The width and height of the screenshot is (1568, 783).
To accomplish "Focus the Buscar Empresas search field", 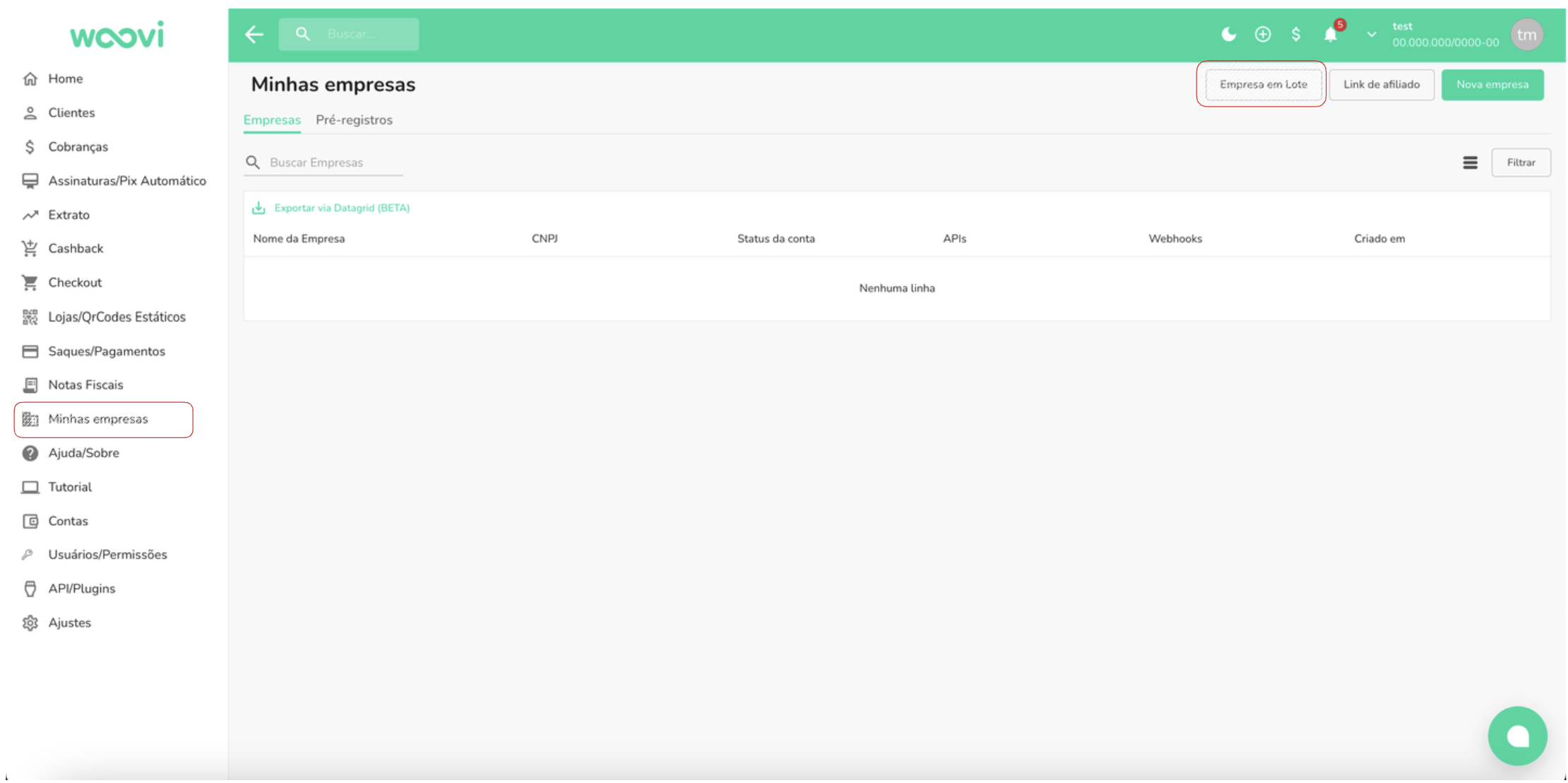I will [332, 163].
